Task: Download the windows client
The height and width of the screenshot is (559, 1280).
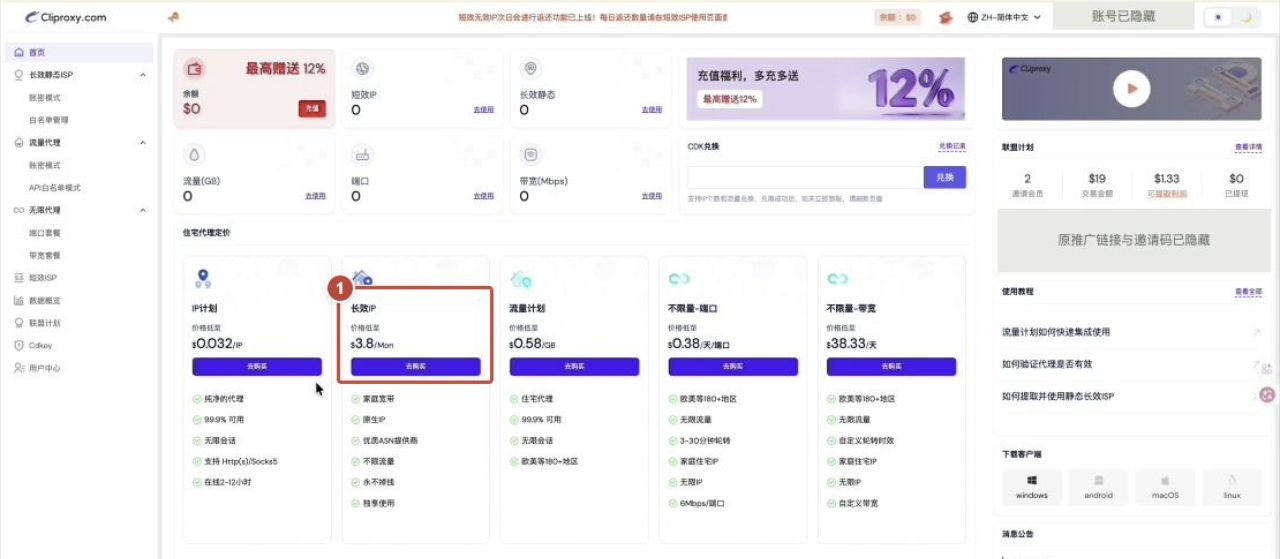Action: coord(1032,487)
